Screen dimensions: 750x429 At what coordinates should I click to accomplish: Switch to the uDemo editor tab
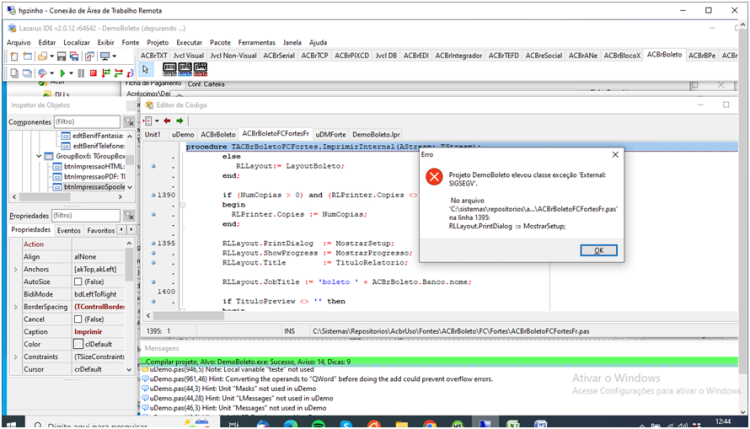[183, 135]
